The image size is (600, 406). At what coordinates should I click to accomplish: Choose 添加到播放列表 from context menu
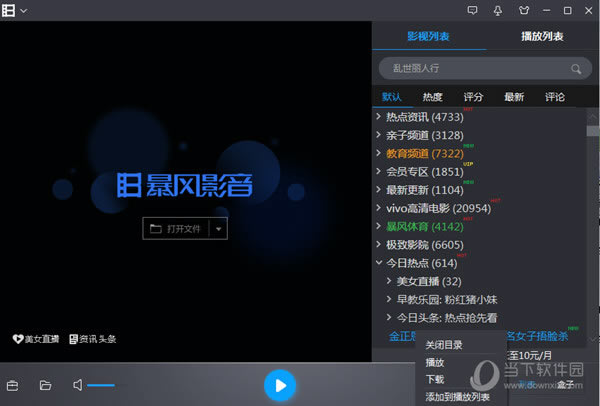tap(460, 397)
